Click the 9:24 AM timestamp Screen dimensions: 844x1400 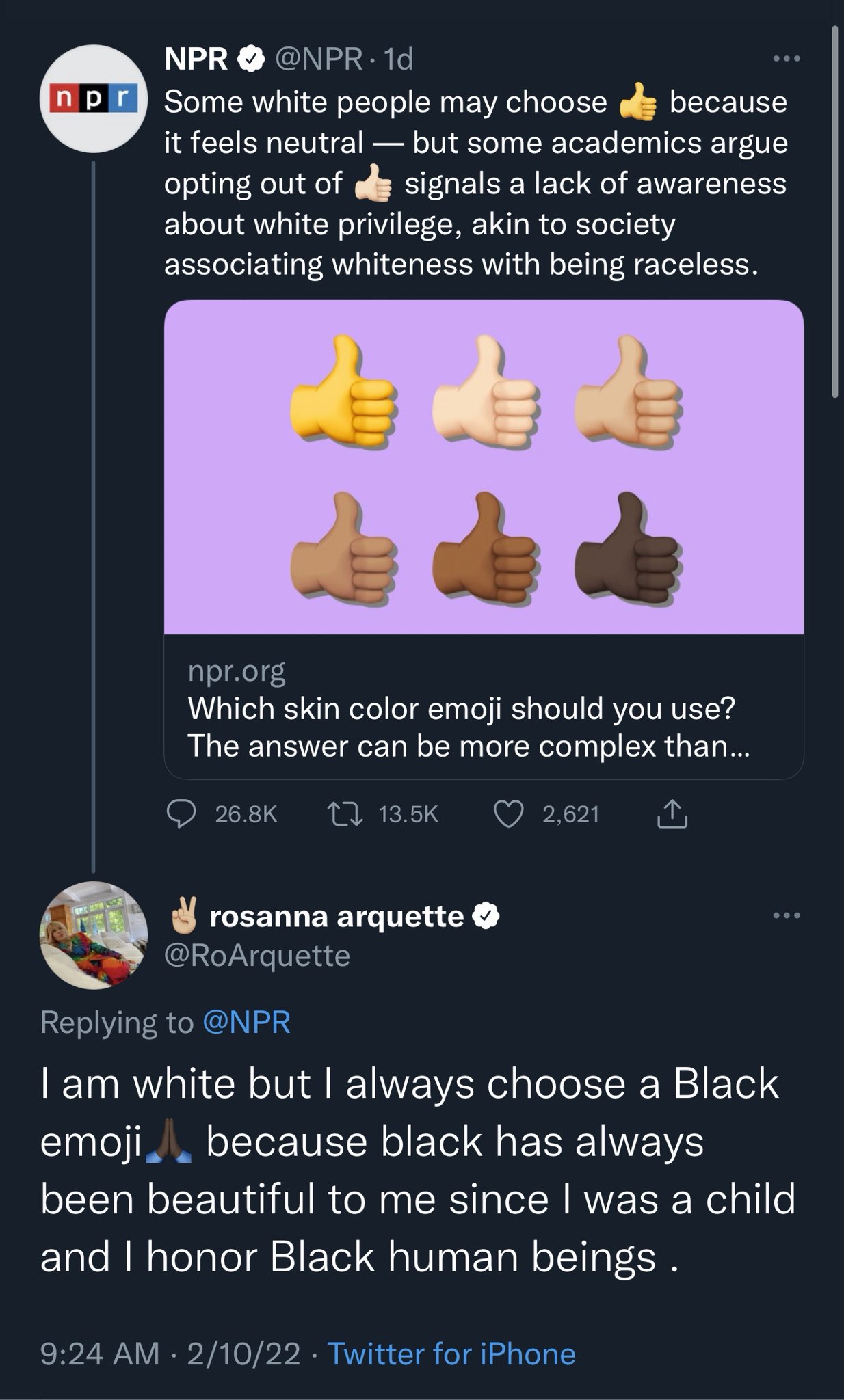click(99, 1354)
